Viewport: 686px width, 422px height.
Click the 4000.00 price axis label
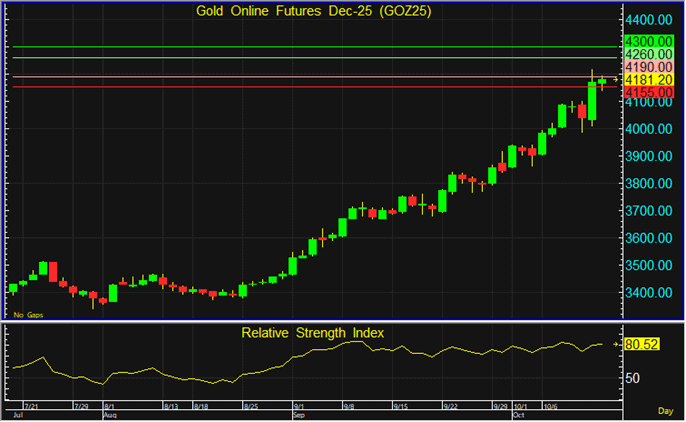click(648, 129)
